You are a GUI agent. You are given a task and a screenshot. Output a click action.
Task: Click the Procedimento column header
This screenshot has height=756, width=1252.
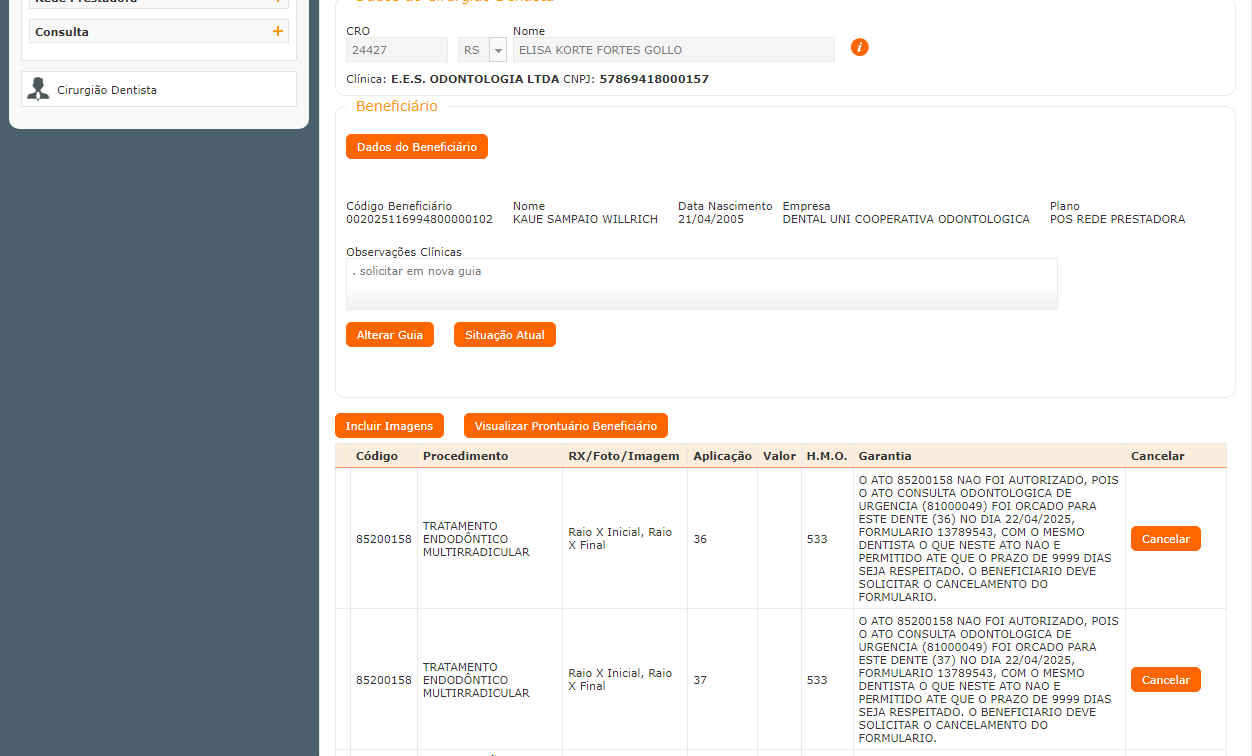465,456
